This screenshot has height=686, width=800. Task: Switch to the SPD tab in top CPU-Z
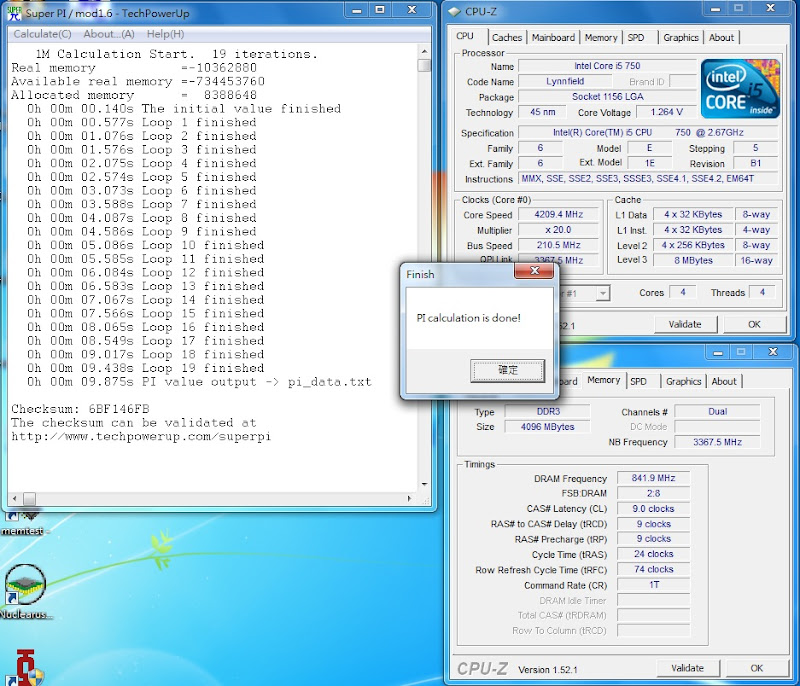point(636,38)
